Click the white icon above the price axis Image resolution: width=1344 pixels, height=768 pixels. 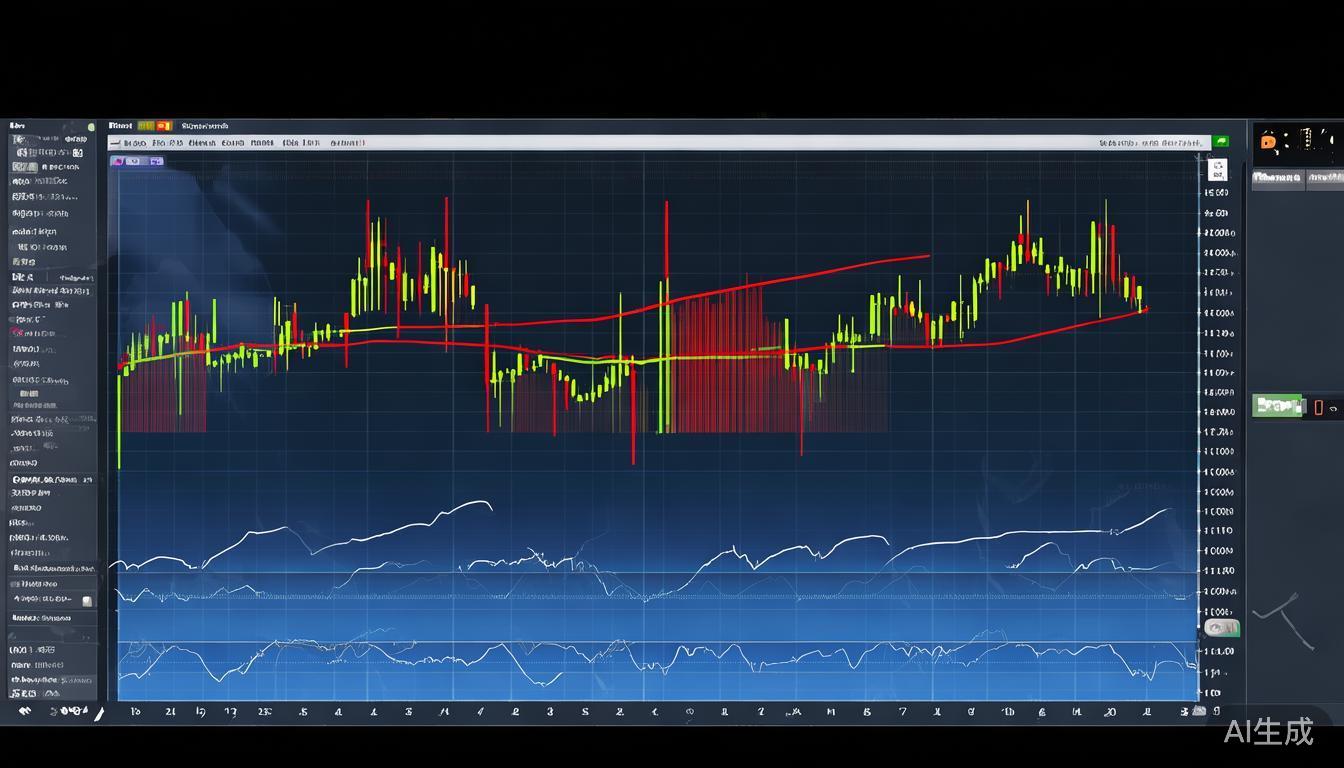1219,168
